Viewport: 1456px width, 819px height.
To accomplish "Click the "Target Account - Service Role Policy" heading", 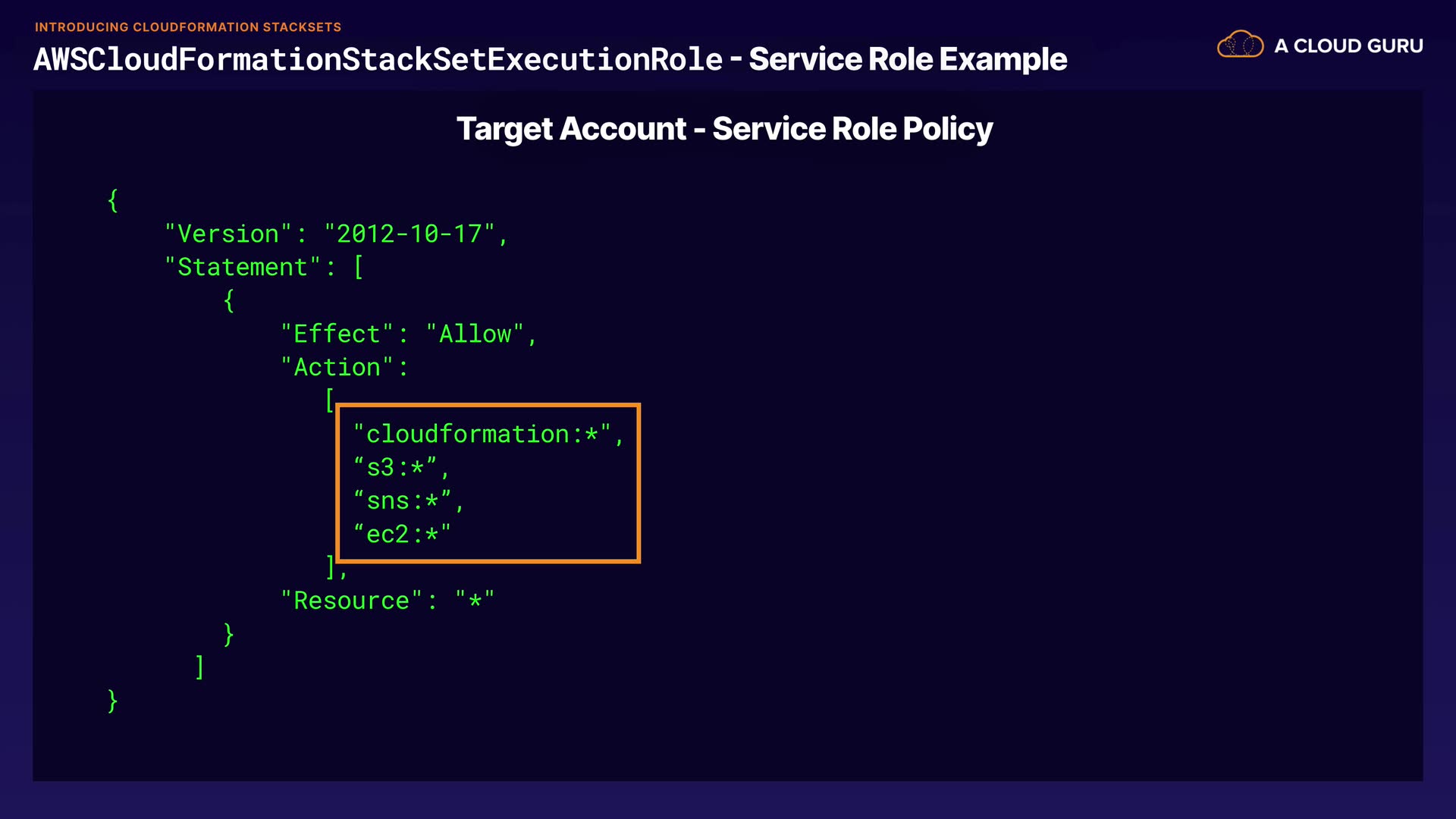I will pos(724,129).
